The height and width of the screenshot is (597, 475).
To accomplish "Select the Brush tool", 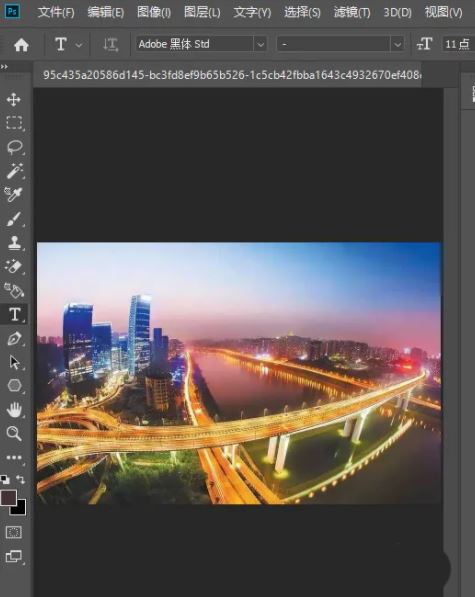I will coord(14,219).
